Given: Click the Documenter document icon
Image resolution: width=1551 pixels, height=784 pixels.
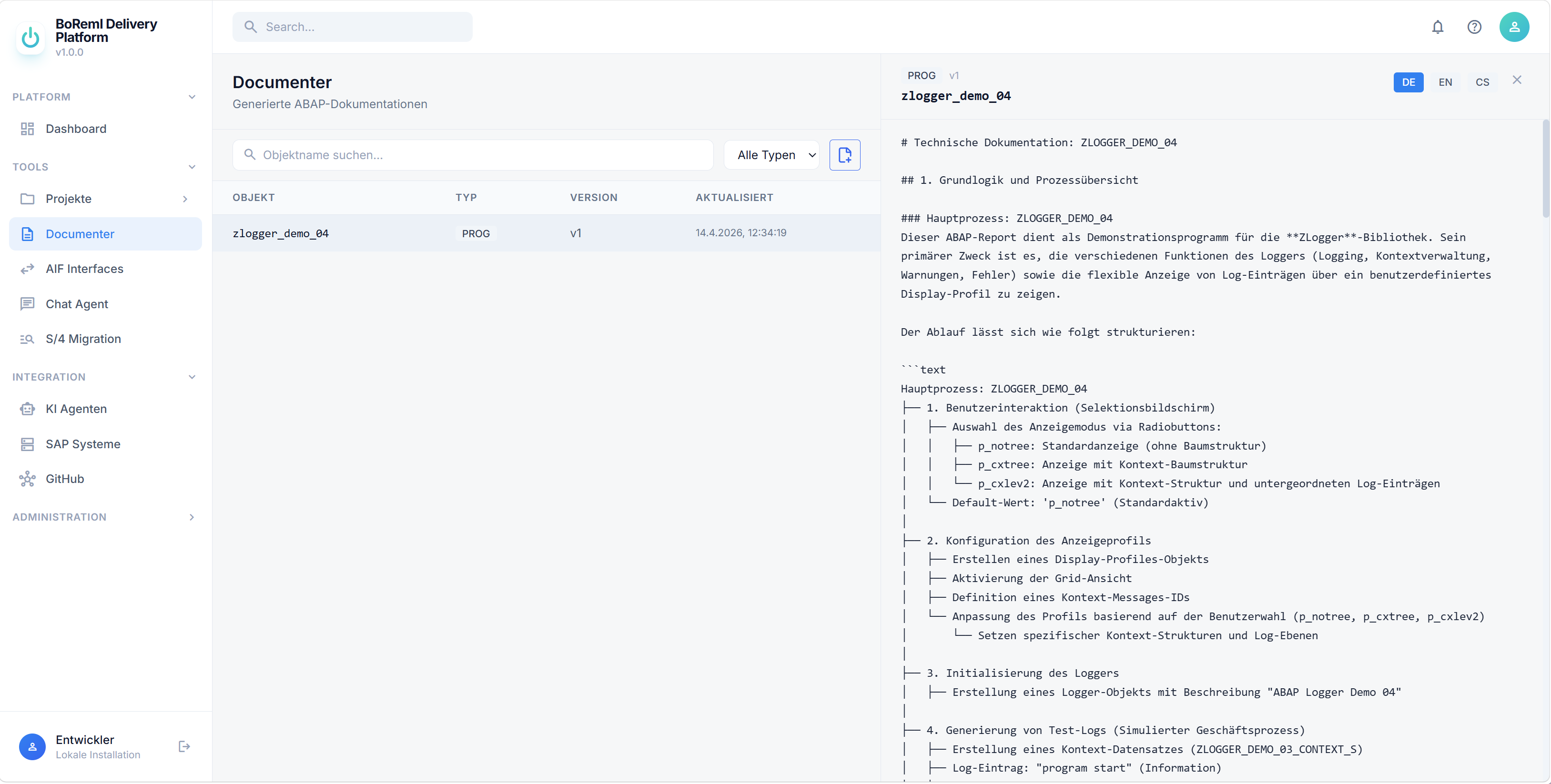Looking at the screenshot, I should point(28,234).
